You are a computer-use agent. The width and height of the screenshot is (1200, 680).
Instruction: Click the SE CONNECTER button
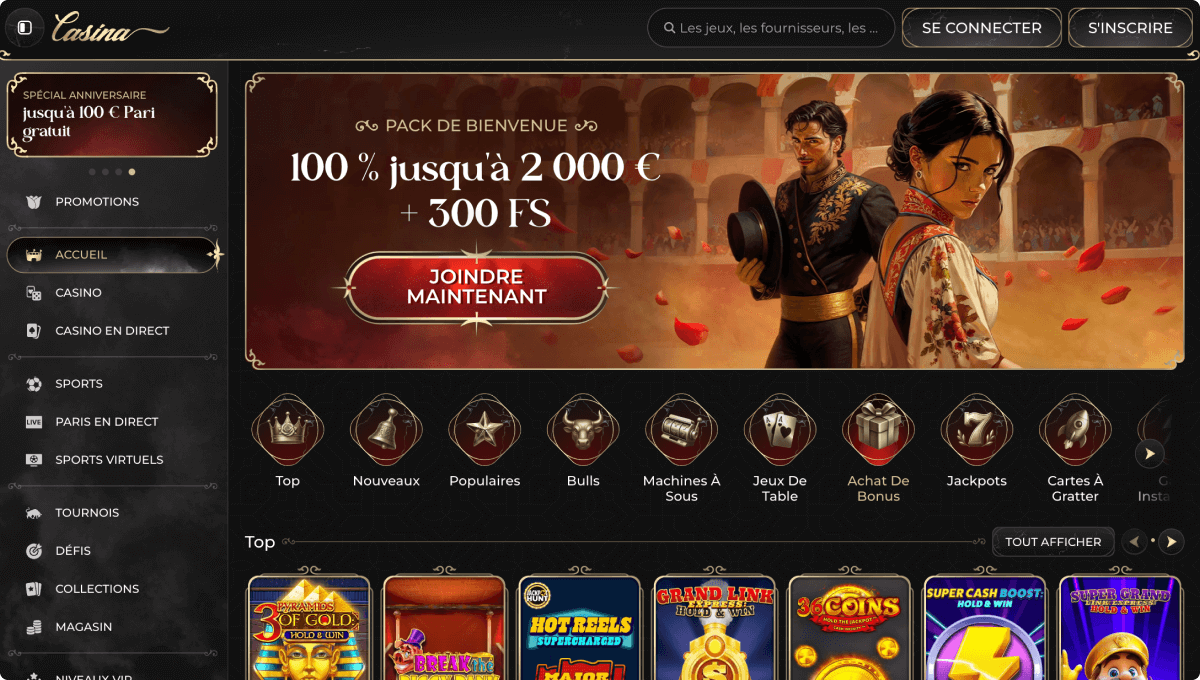(x=982, y=28)
